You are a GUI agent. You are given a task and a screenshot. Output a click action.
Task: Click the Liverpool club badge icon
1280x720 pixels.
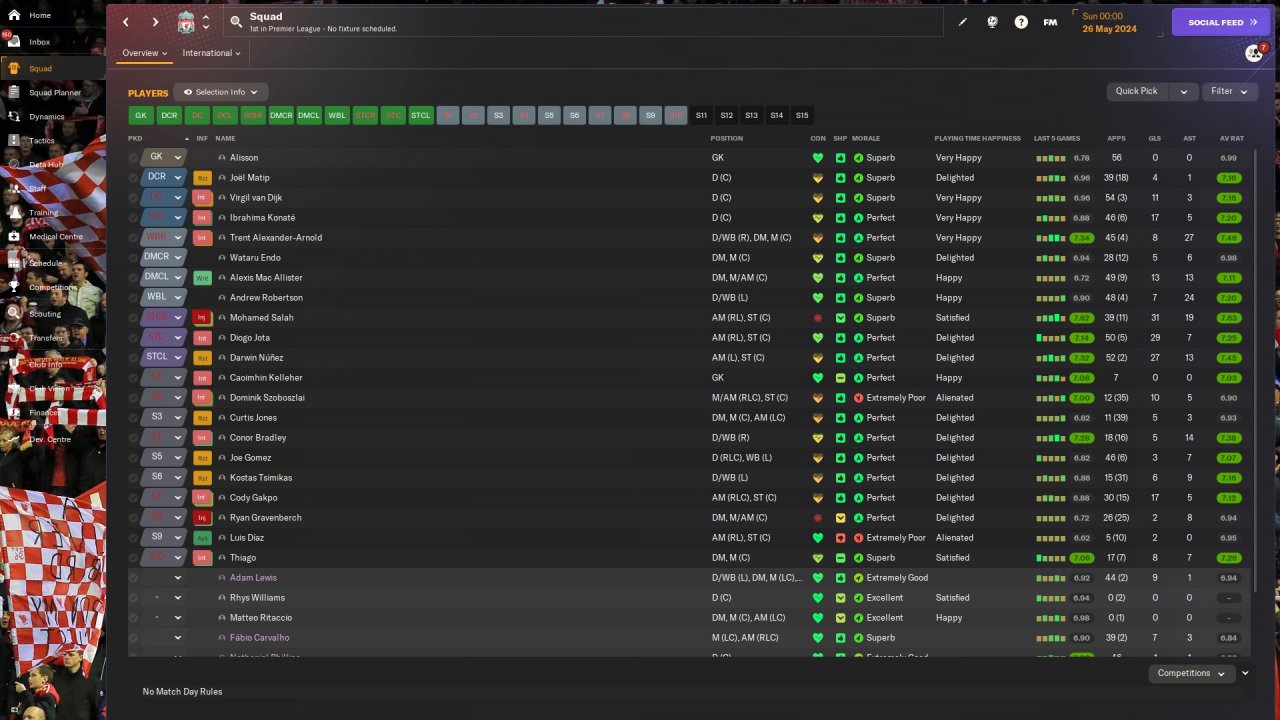pyautogui.click(x=186, y=22)
